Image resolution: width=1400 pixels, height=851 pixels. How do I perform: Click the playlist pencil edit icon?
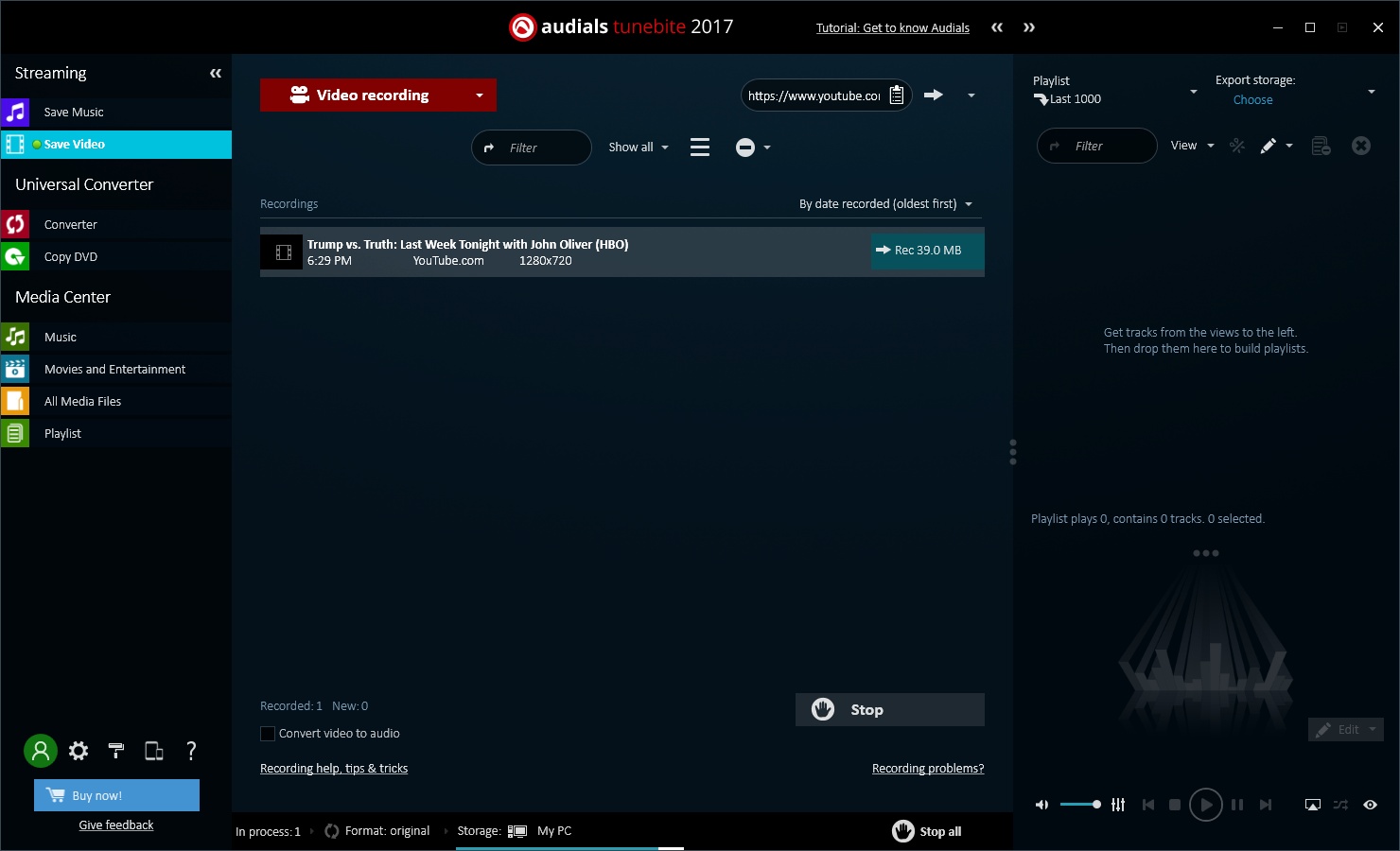coord(1269,146)
